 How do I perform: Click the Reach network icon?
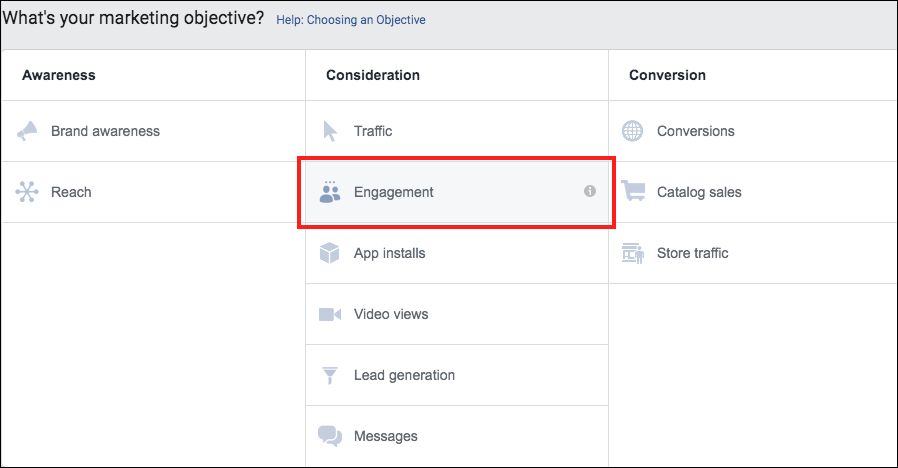coord(27,192)
